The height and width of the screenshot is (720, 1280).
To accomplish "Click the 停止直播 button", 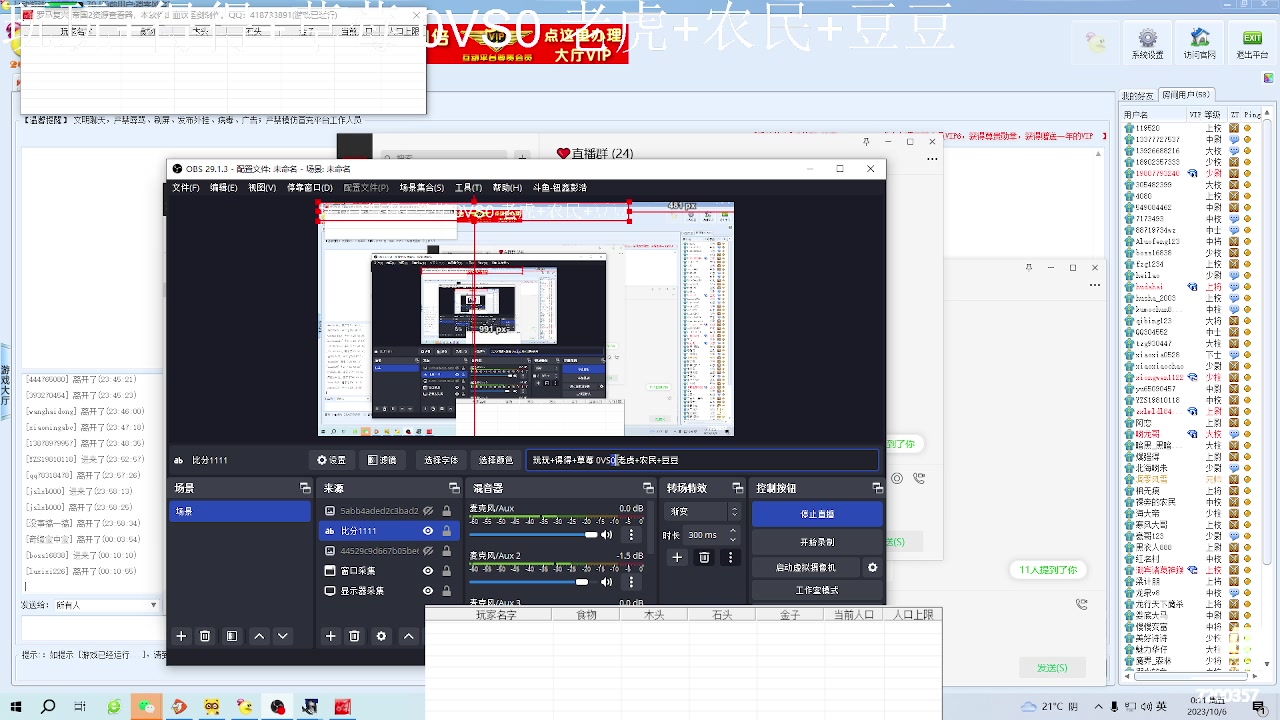I will click(x=817, y=514).
